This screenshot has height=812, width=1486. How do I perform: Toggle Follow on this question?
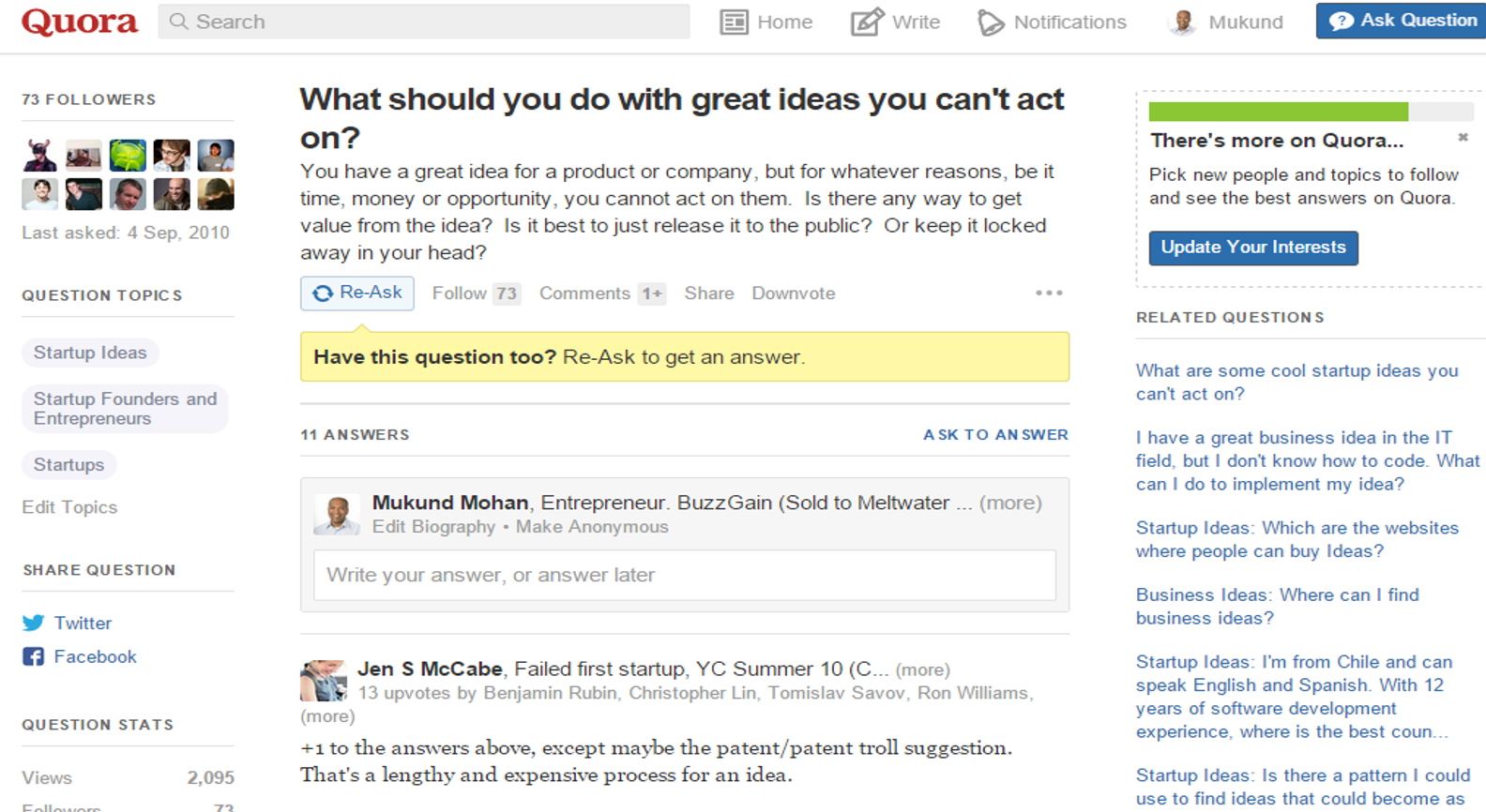pyautogui.click(x=459, y=293)
